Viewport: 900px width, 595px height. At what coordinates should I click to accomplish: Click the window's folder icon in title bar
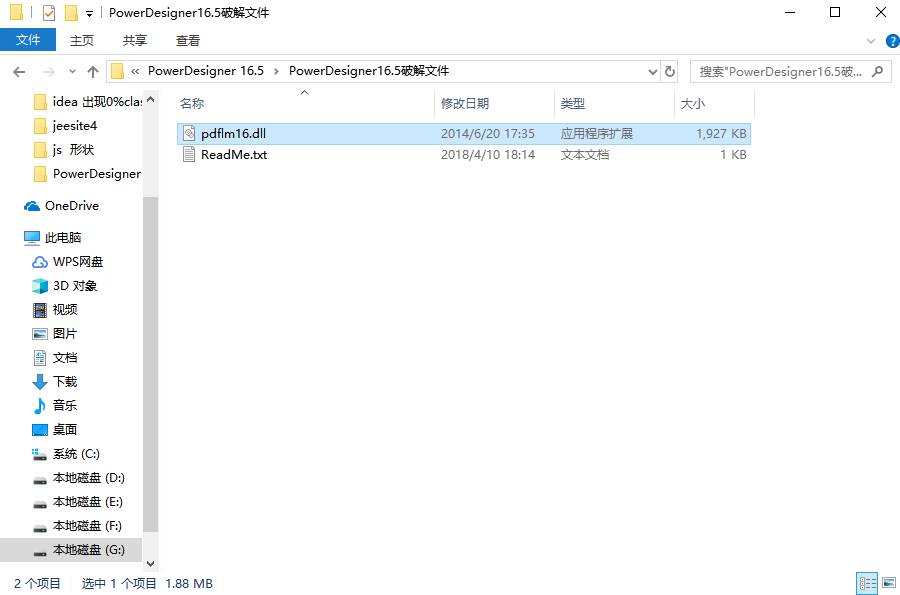click(16, 12)
